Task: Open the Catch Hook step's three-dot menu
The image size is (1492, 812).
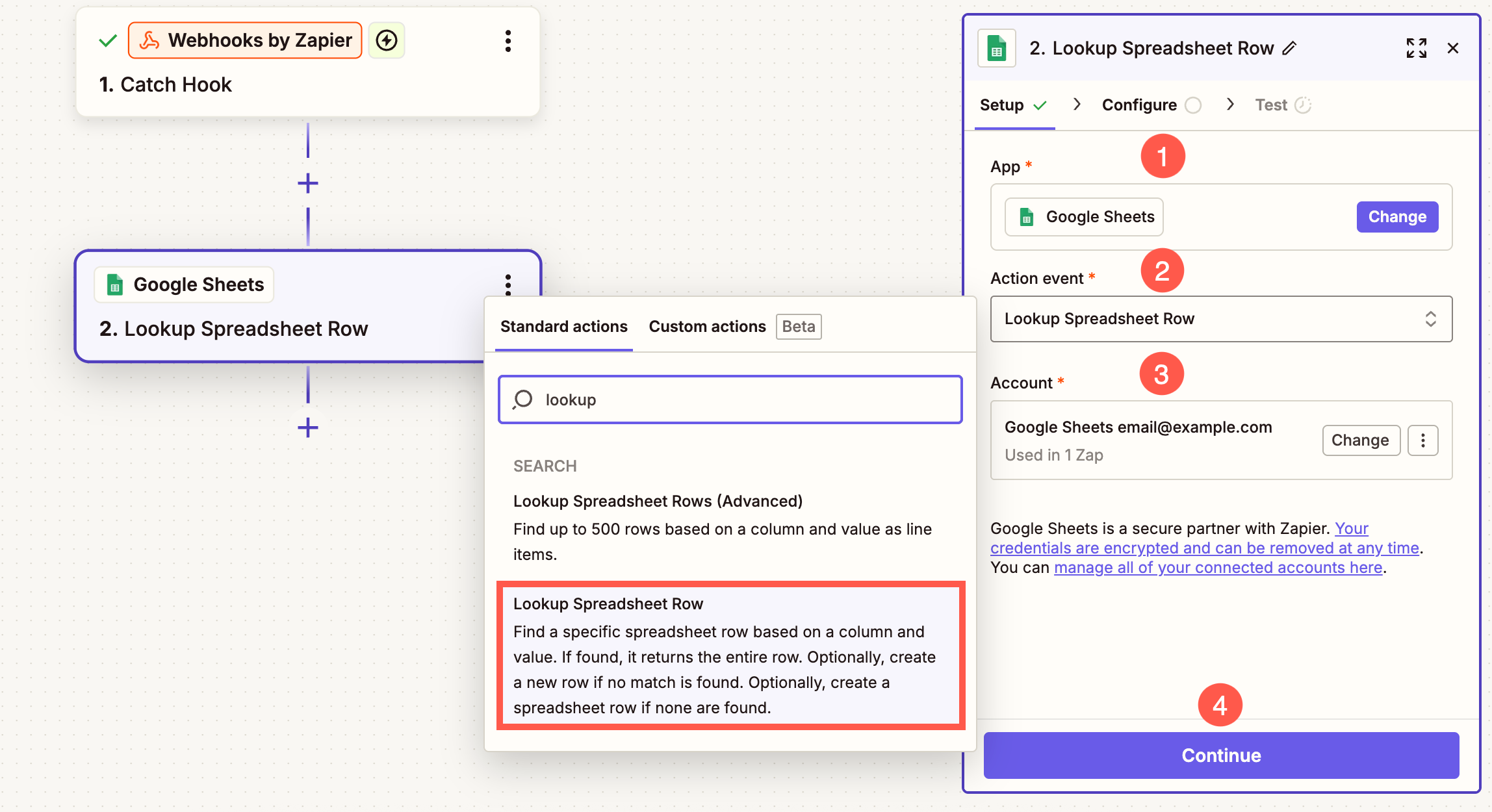Action: (x=508, y=41)
